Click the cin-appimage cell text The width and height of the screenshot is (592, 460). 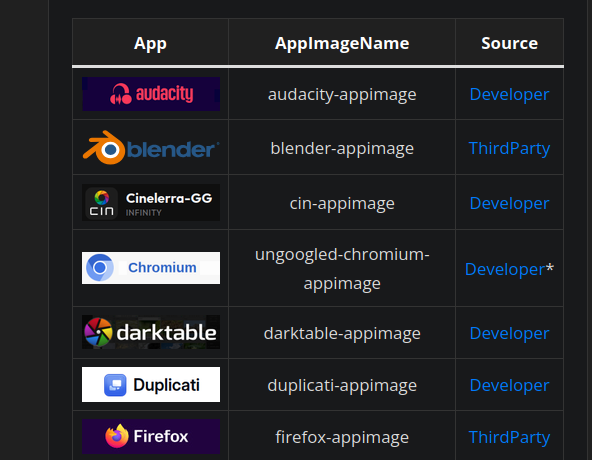342,204
